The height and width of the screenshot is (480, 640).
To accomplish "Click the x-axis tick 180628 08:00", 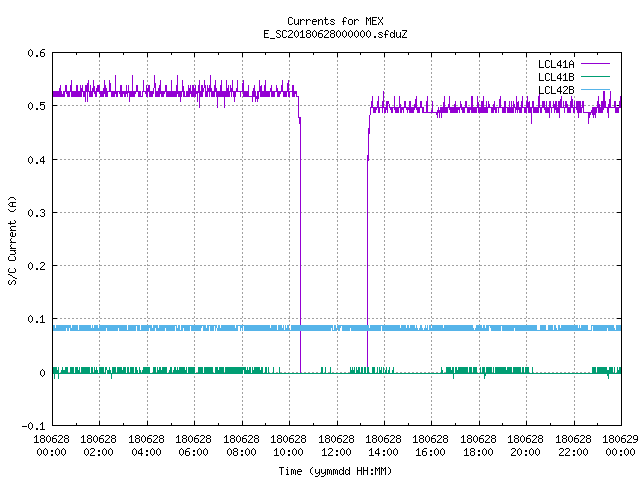I will coord(241,446).
